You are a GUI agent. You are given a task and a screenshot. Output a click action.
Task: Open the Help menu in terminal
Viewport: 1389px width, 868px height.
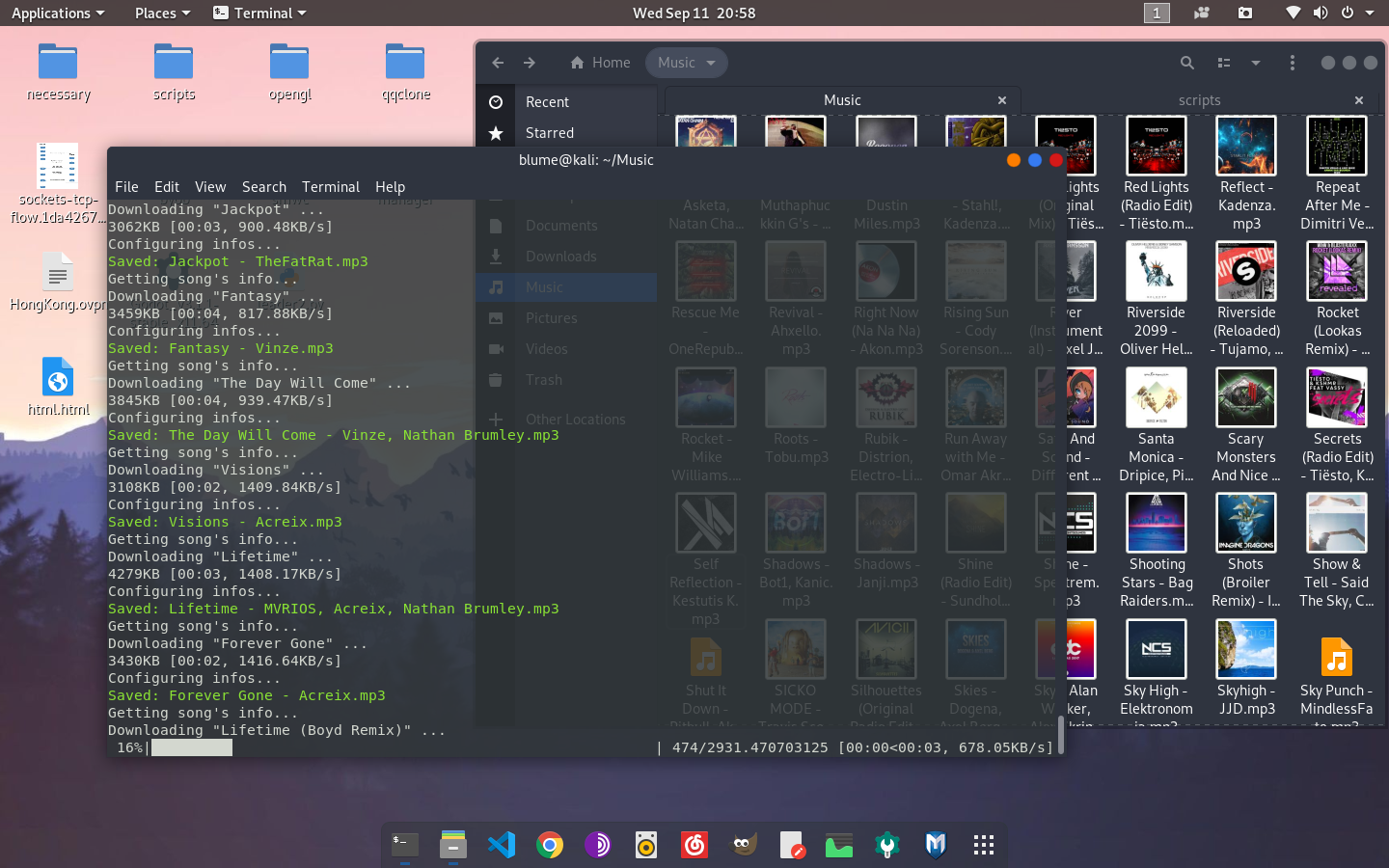tap(390, 187)
